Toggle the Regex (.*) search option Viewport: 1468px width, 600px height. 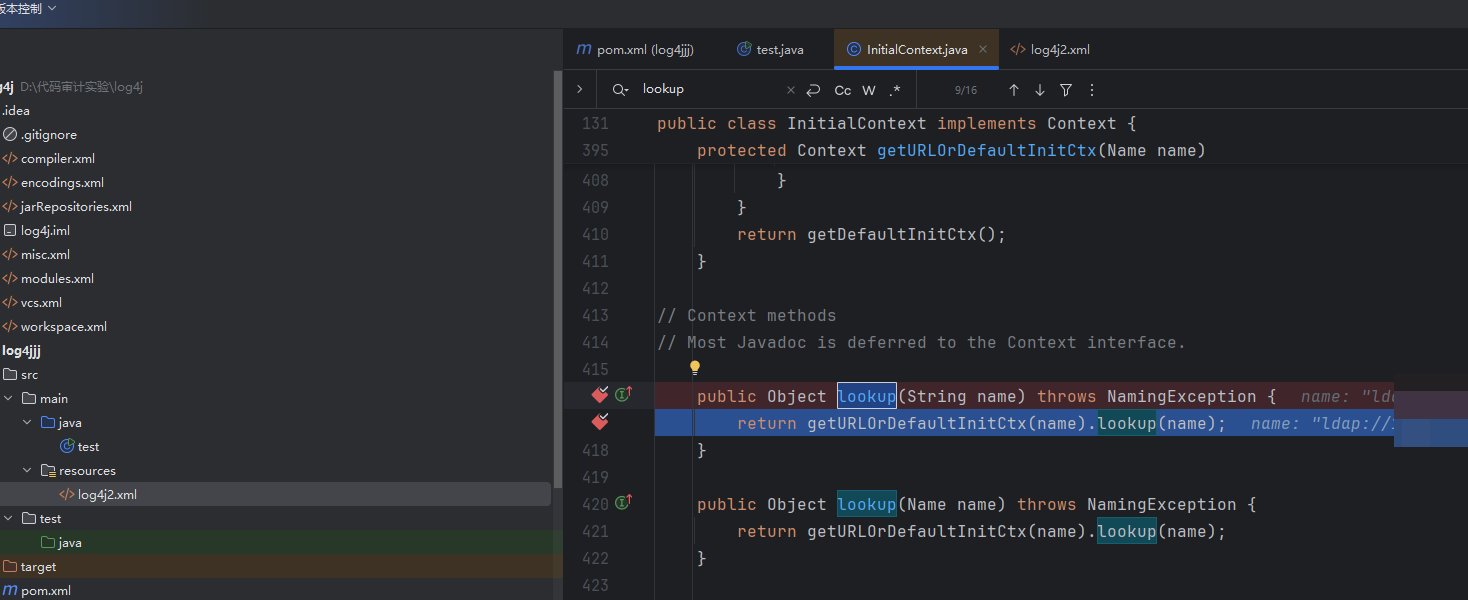(895, 90)
